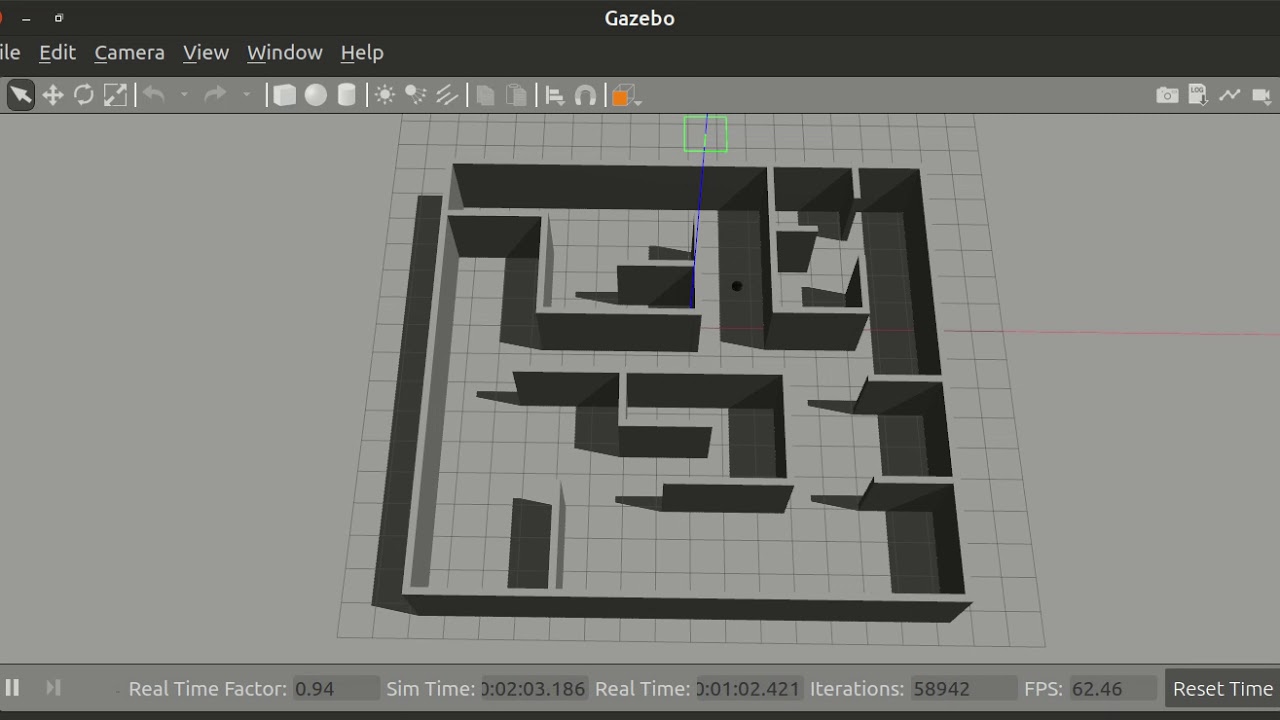Image resolution: width=1280 pixels, height=720 pixels.
Task: Add a directional light
Action: [446, 95]
